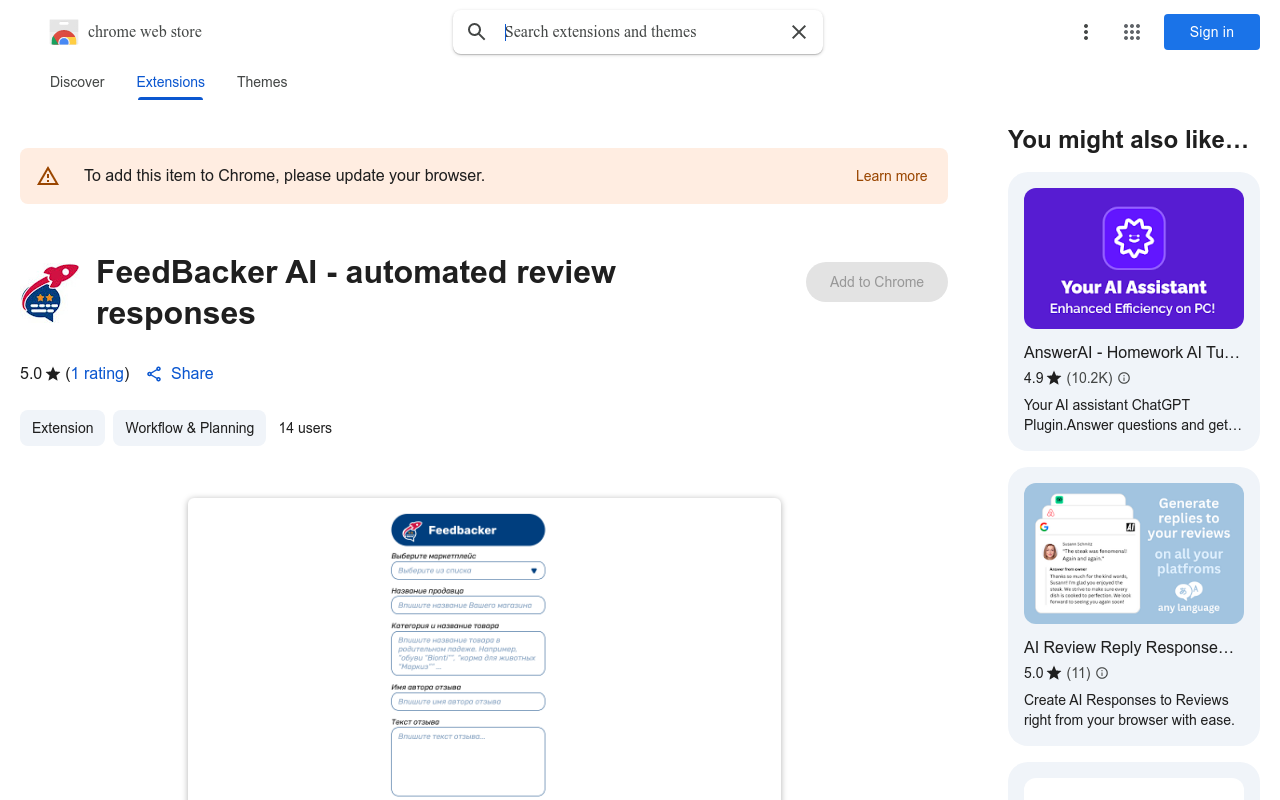This screenshot has width=1280, height=800.
Task: Go to the Themes tab
Action: [x=262, y=82]
